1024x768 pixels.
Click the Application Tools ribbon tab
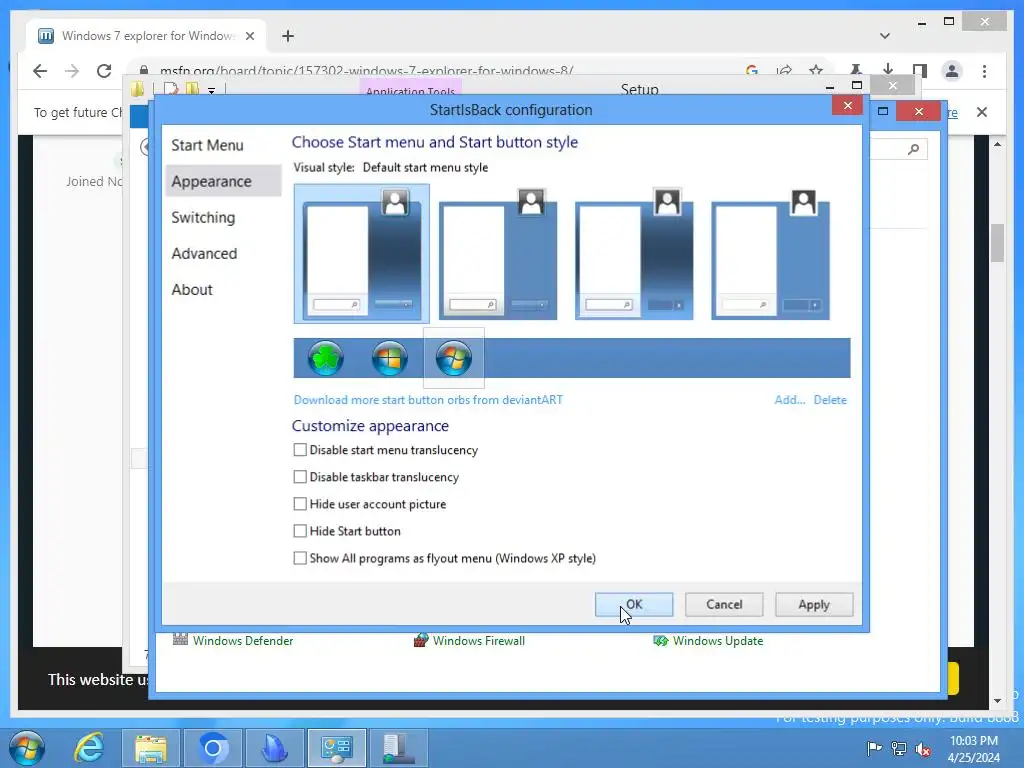[410, 89]
